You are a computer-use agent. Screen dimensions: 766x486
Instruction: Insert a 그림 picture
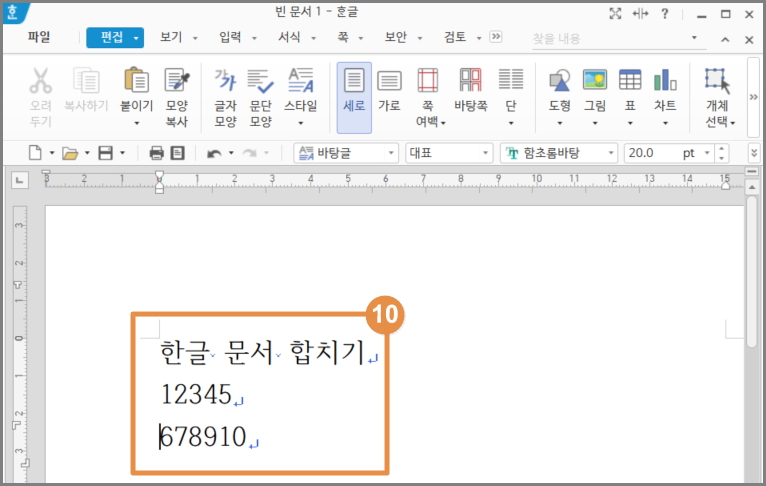(595, 89)
